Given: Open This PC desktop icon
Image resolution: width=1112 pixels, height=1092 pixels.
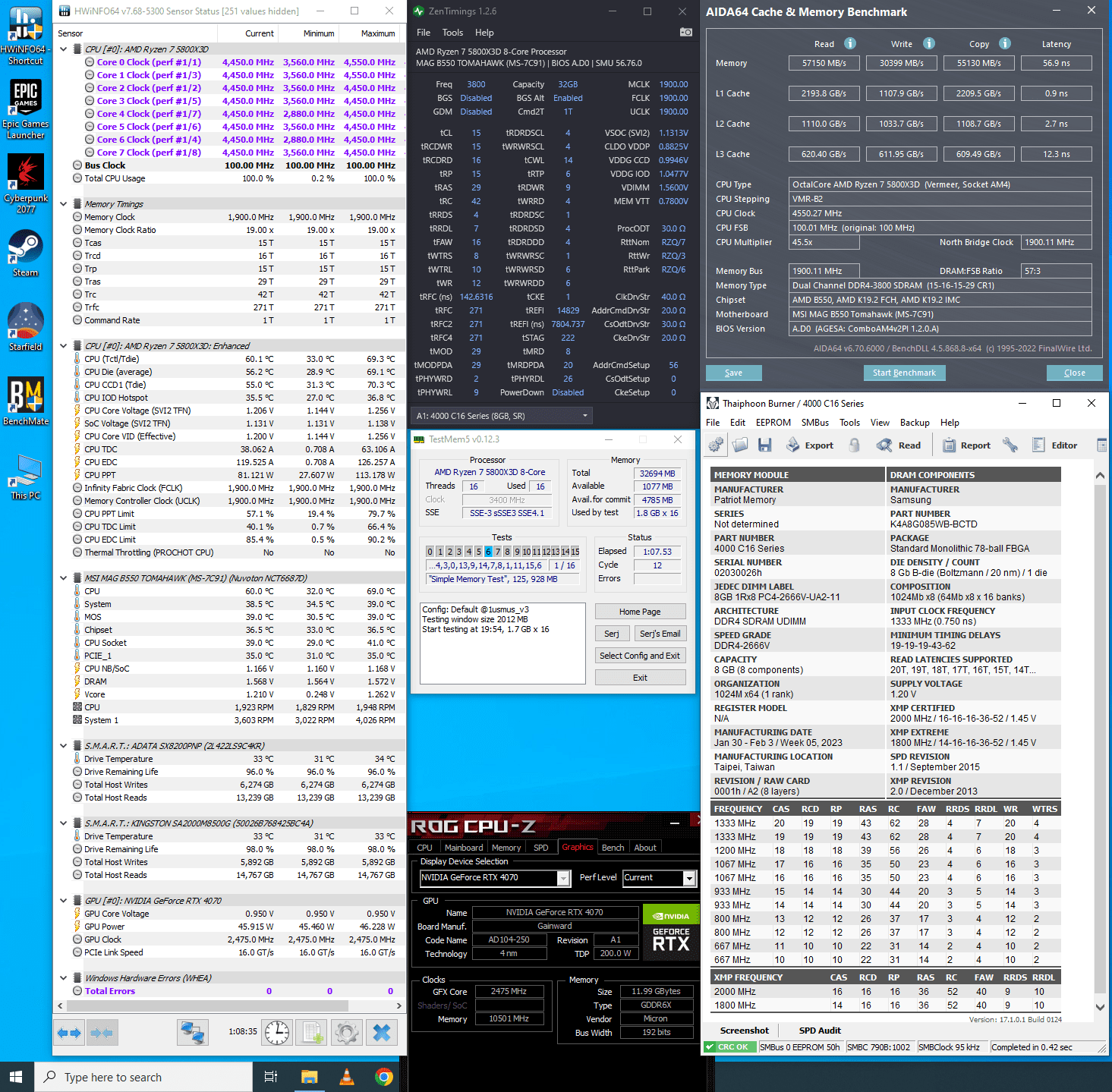Looking at the screenshot, I should [x=26, y=476].
